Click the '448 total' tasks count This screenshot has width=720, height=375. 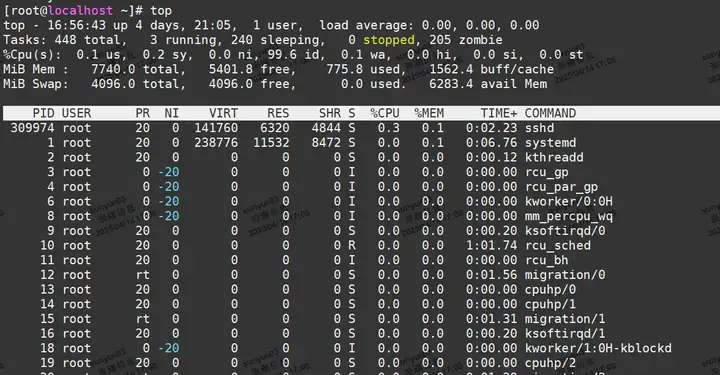click(x=88, y=40)
